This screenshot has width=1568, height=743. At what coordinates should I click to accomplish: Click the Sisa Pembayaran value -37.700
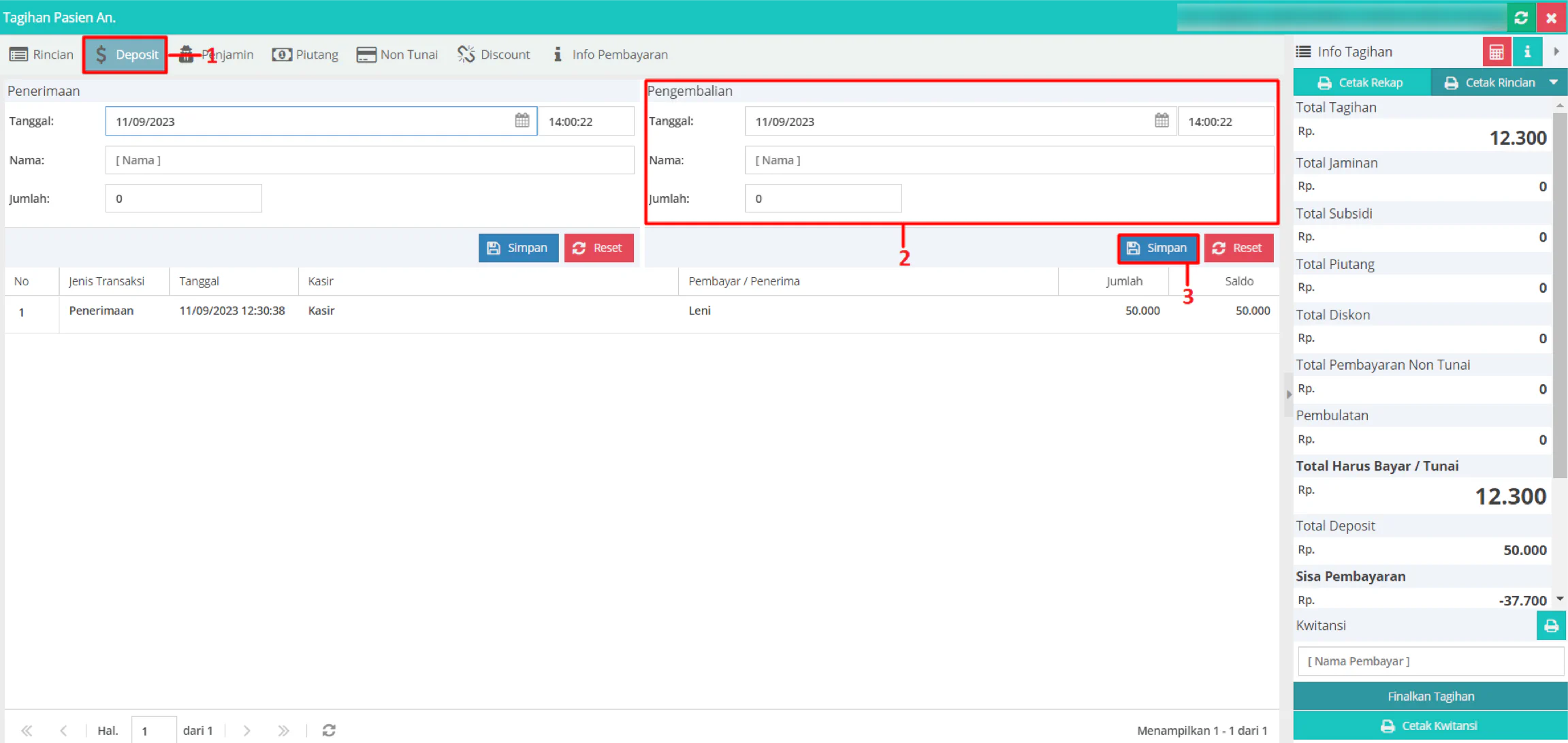1522,601
